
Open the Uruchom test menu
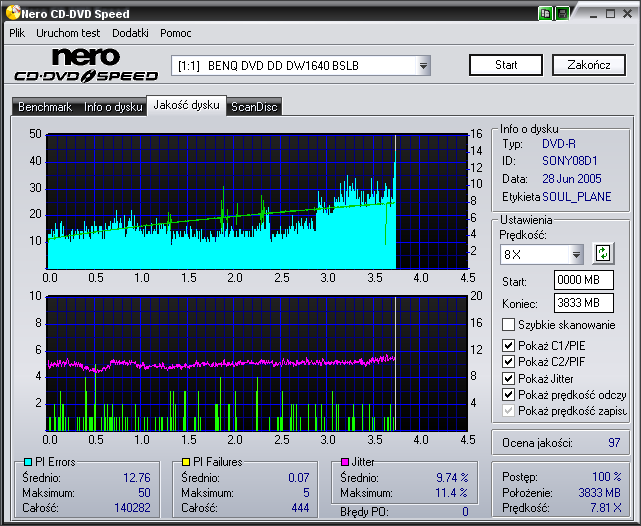pos(68,33)
